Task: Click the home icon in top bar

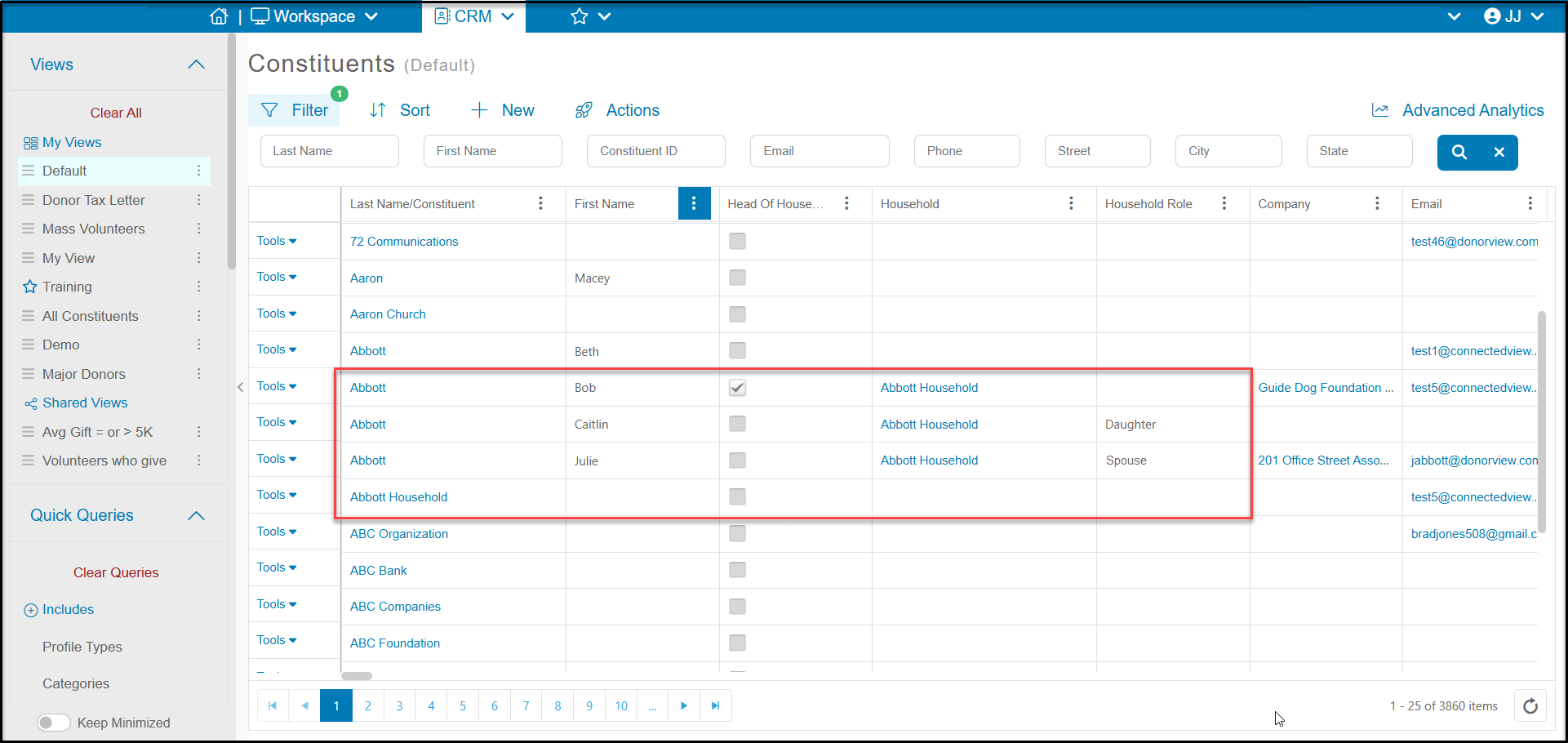Action: tap(219, 16)
